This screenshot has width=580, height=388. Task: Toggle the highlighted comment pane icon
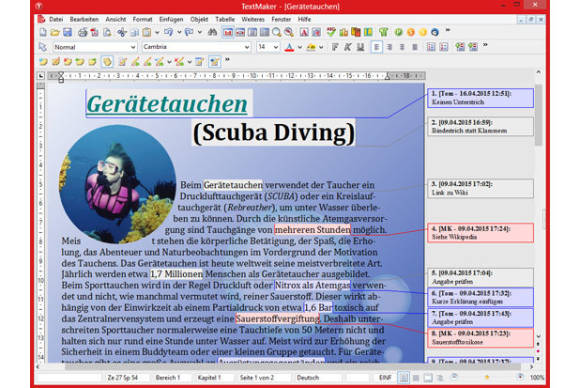[107, 62]
